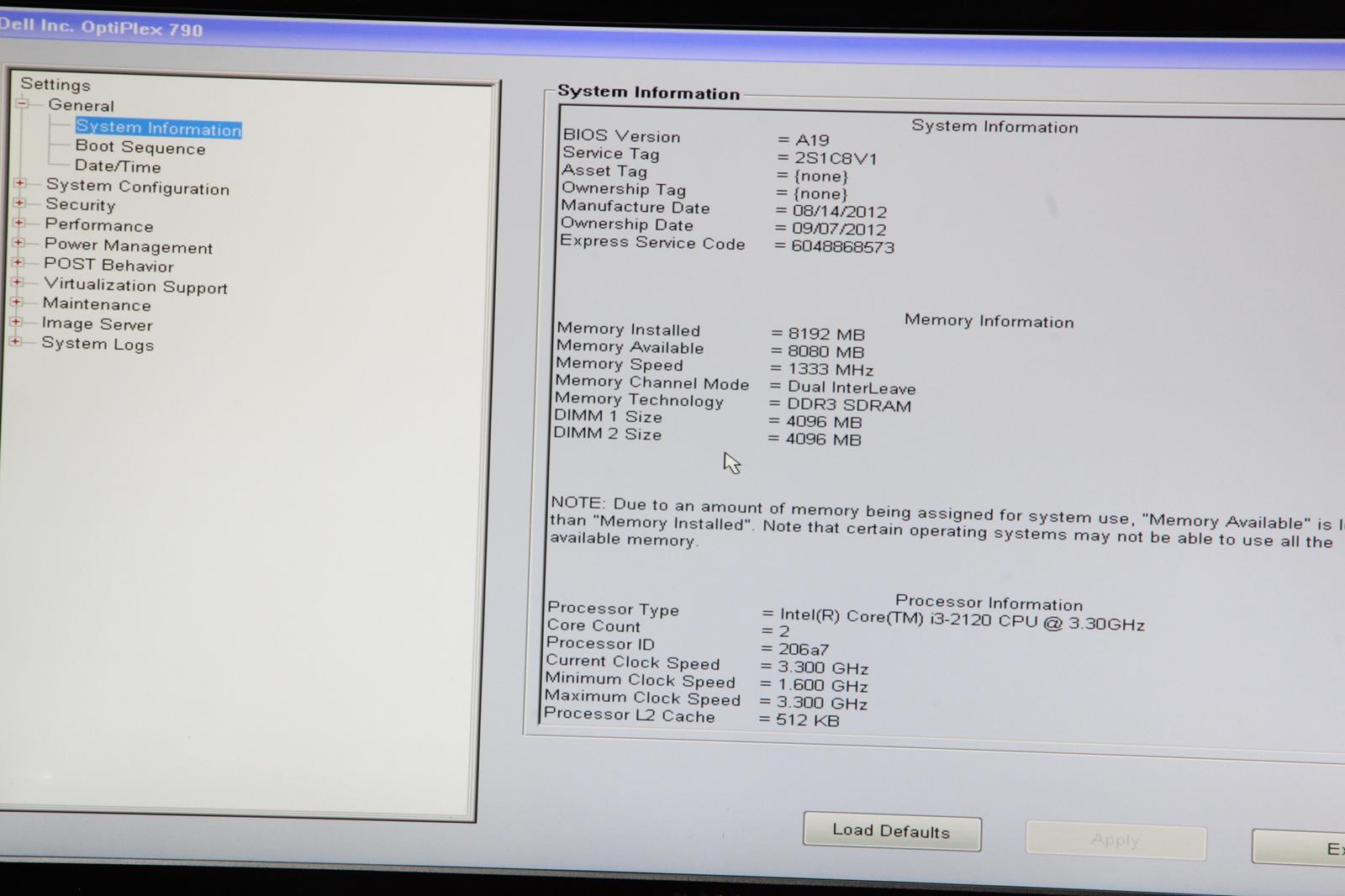Image resolution: width=1345 pixels, height=896 pixels.
Task: Select the System Logs label
Action: tap(98, 344)
